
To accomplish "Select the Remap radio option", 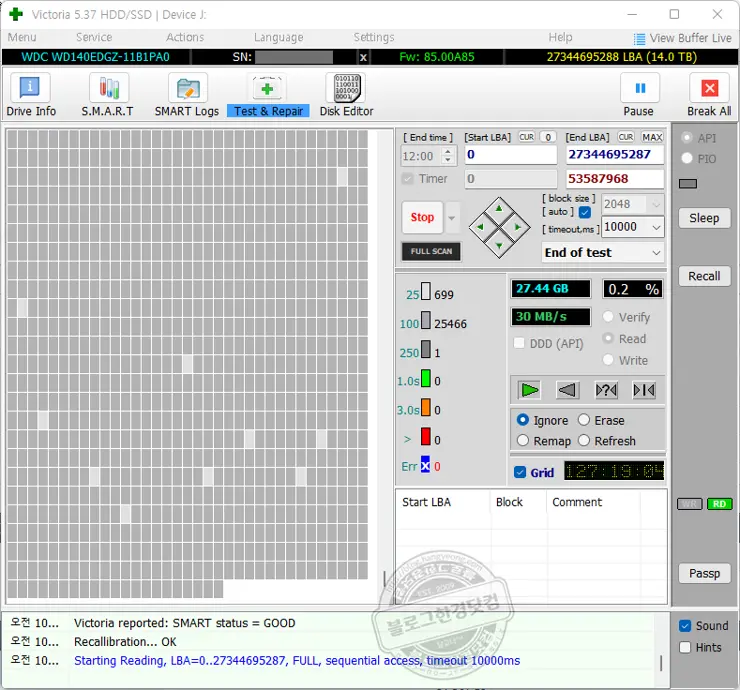I will click(523, 441).
